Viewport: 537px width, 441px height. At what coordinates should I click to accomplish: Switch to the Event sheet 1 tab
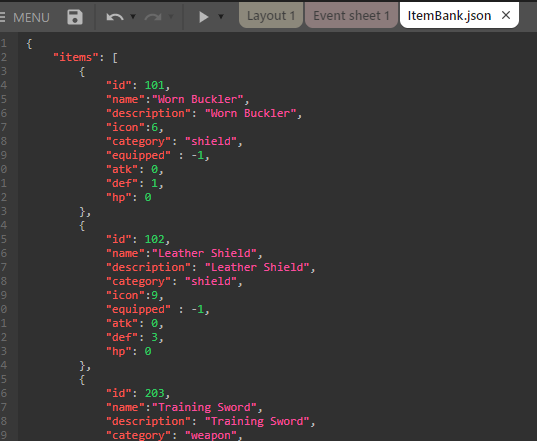tap(351, 15)
